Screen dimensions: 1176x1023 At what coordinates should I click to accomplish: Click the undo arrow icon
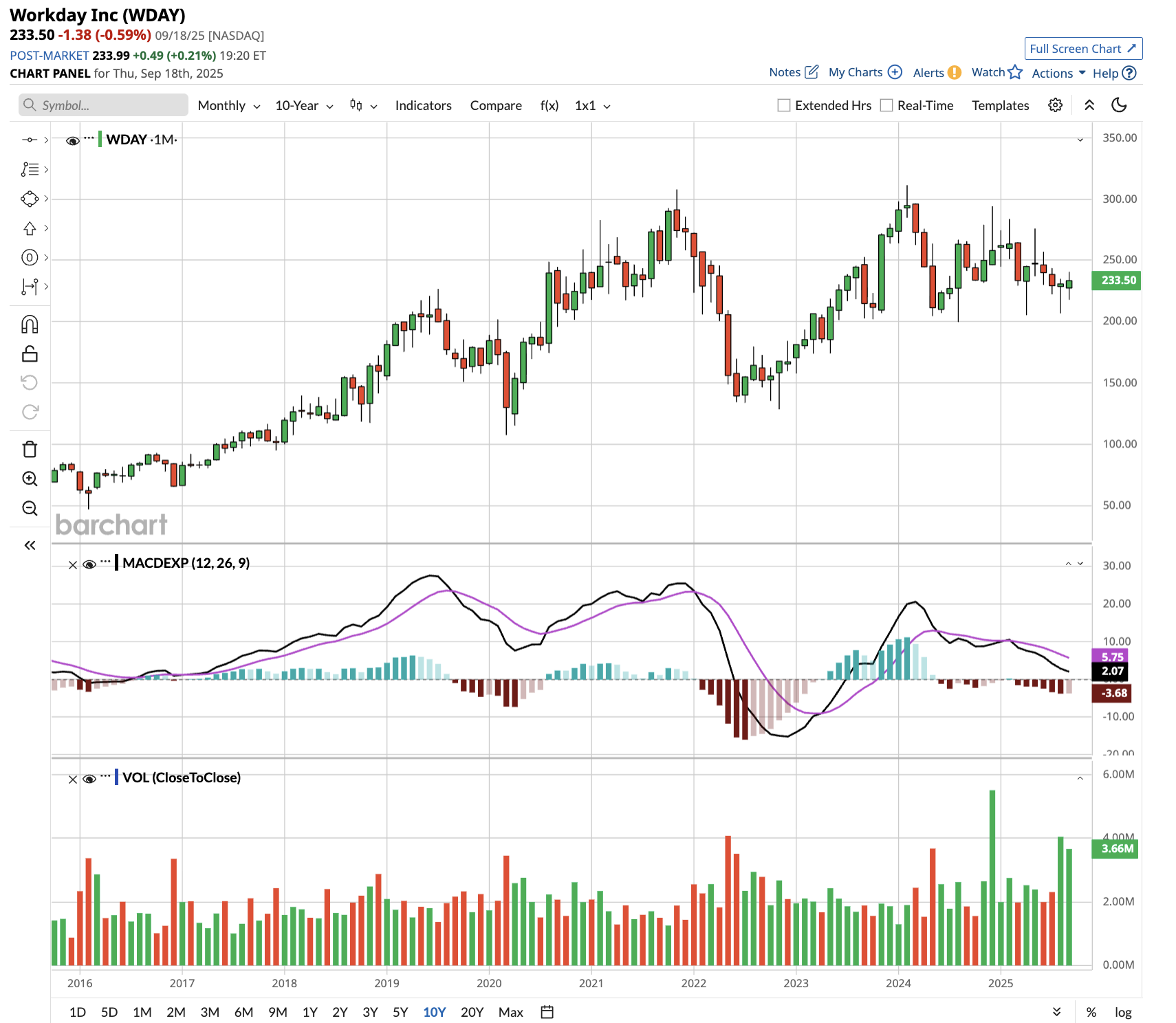(x=30, y=382)
